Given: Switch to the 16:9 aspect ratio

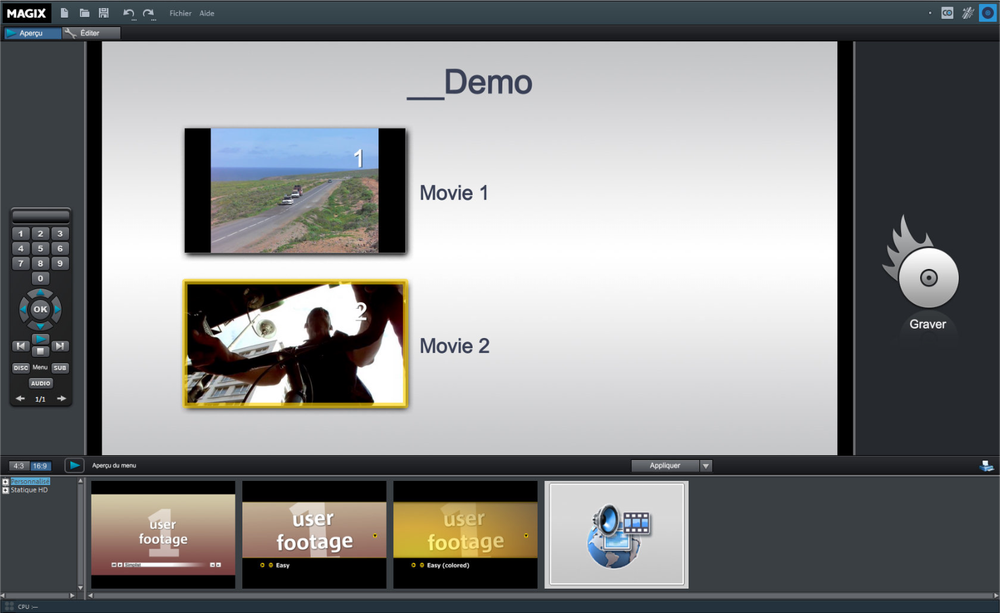Looking at the screenshot, I should (40, 466).
